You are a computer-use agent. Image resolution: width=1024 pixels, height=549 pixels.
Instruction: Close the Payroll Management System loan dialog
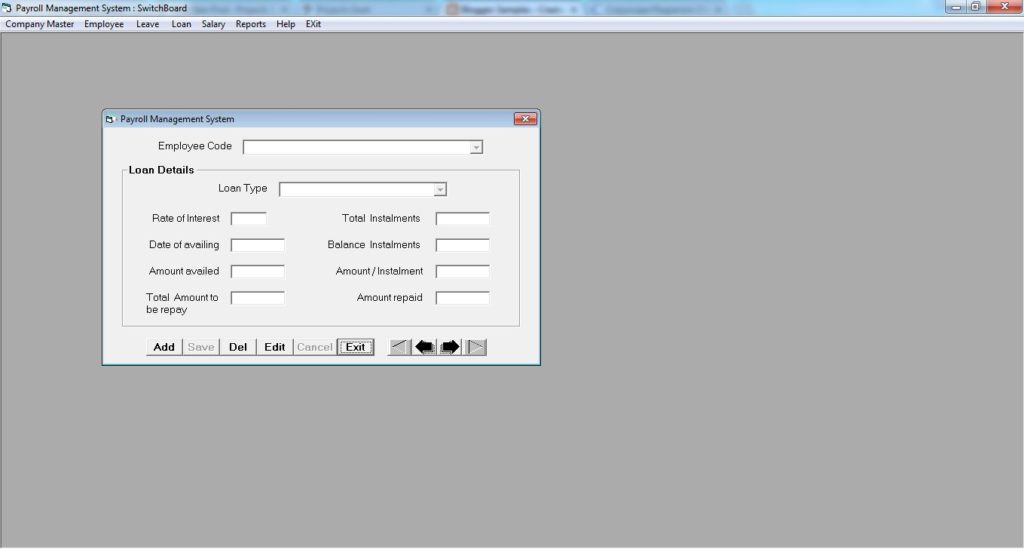(525, 119)
